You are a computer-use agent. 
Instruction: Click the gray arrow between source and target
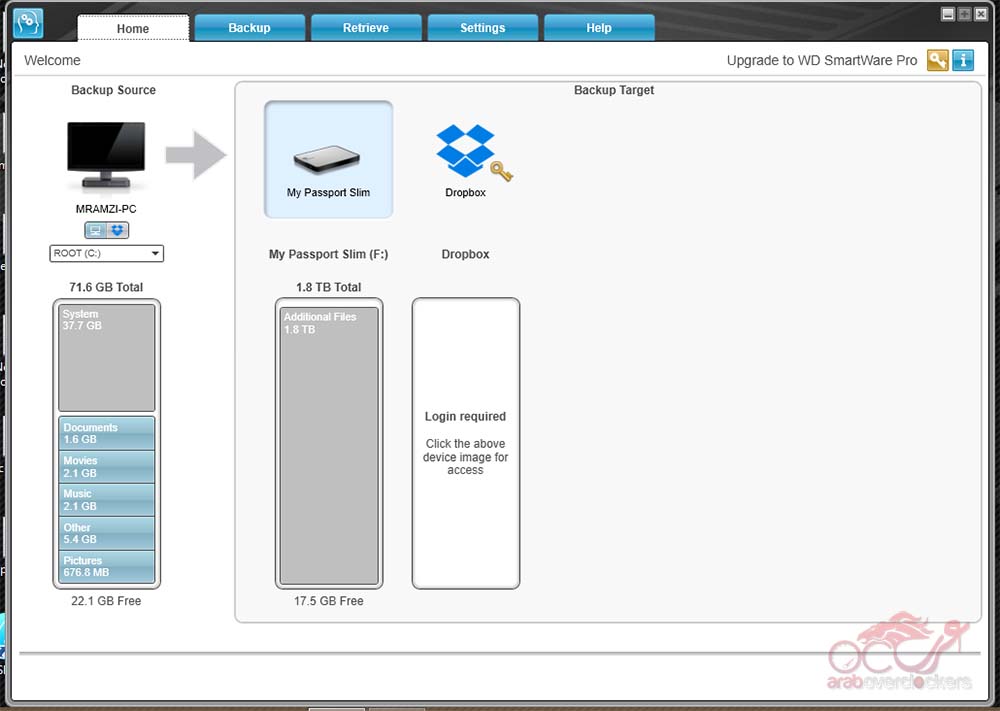coord(196,155)
